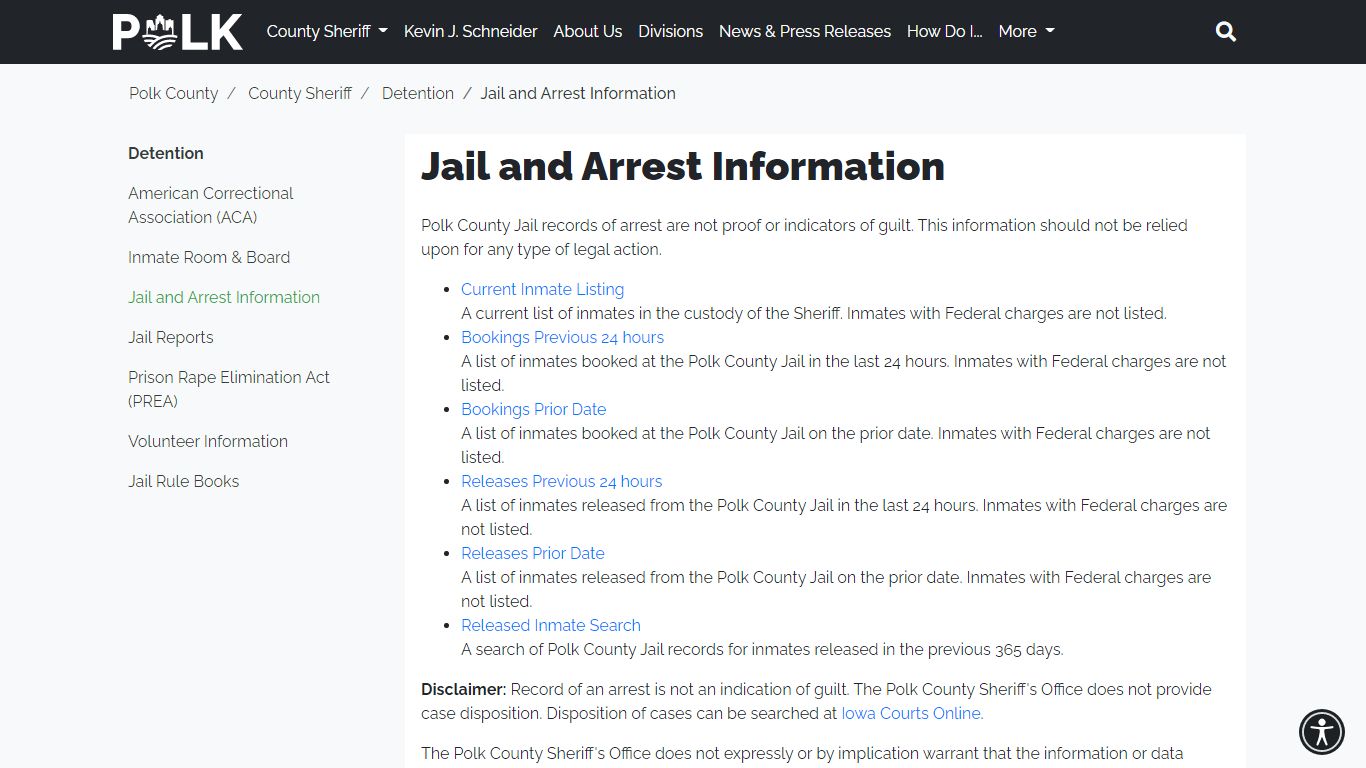The image size is (1366, 768).
Task: Open American Correctional Association (ACA) page
Action: [211, 205]
